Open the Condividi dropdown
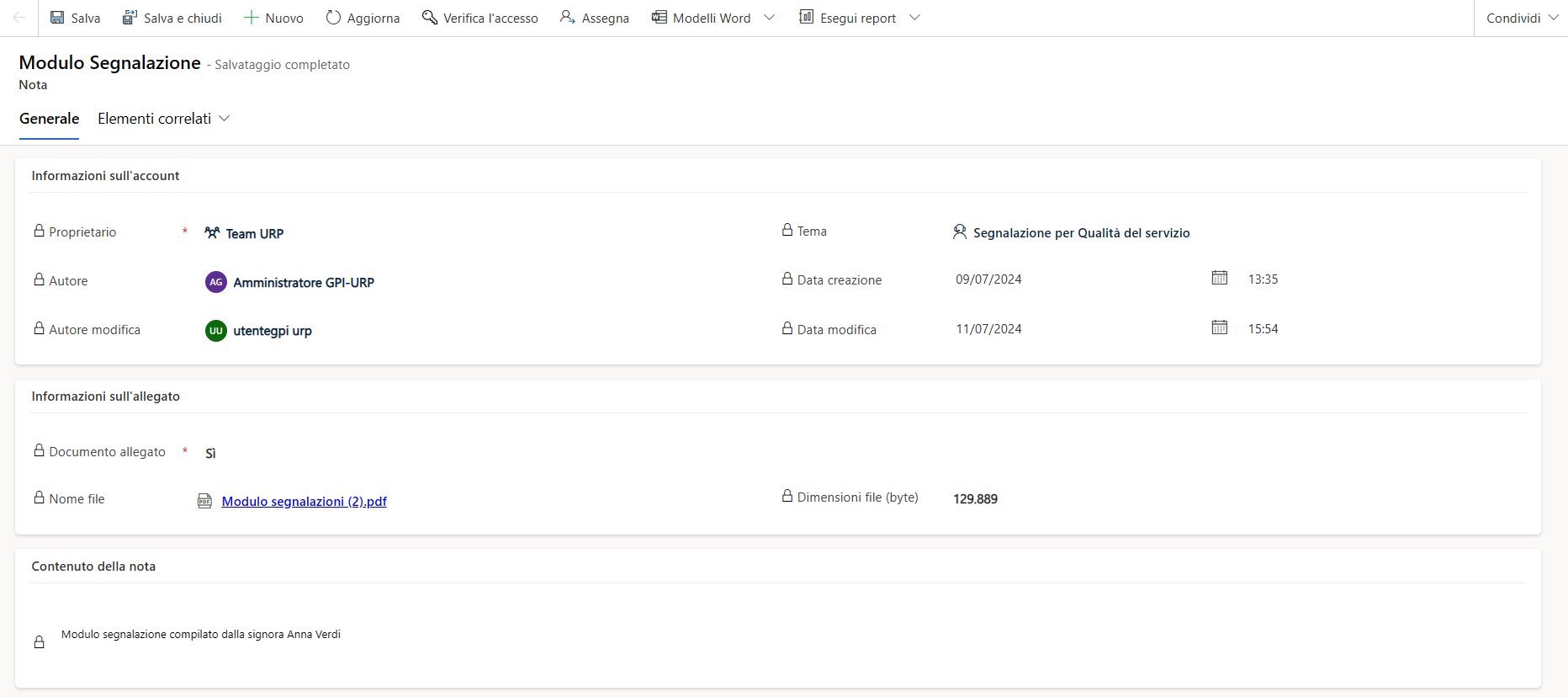Screen dimensions: 1568x697 1522,18
